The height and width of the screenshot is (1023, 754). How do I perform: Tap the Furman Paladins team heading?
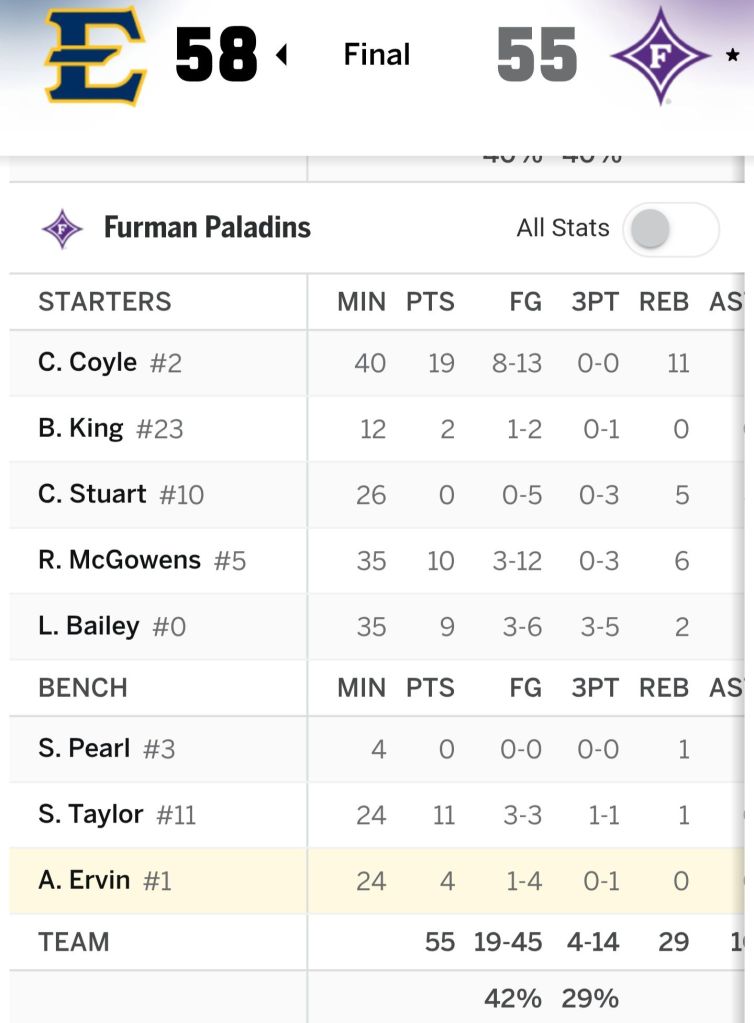point(207,228)
